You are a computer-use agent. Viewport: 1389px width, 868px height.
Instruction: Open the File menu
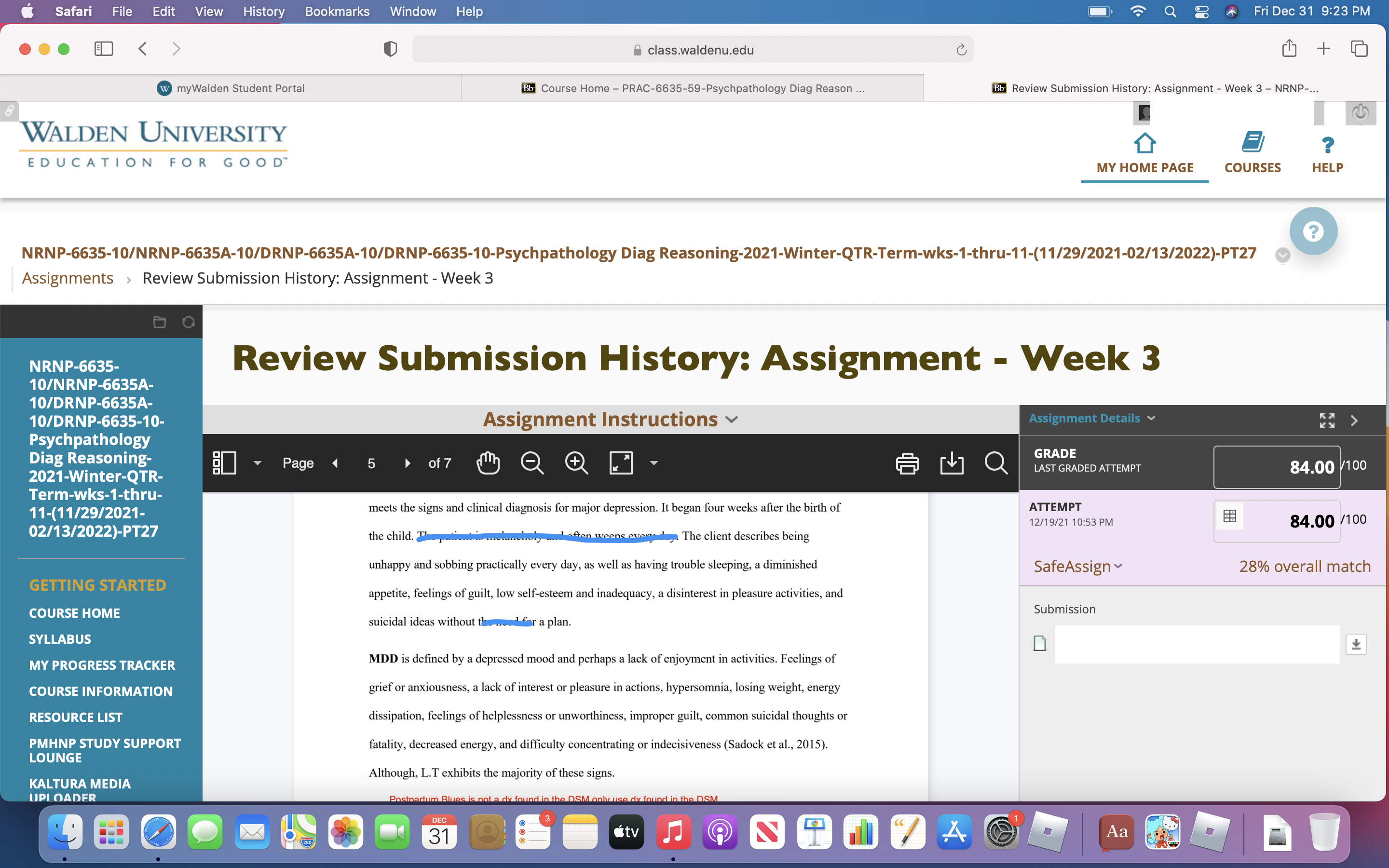point(122,12)
